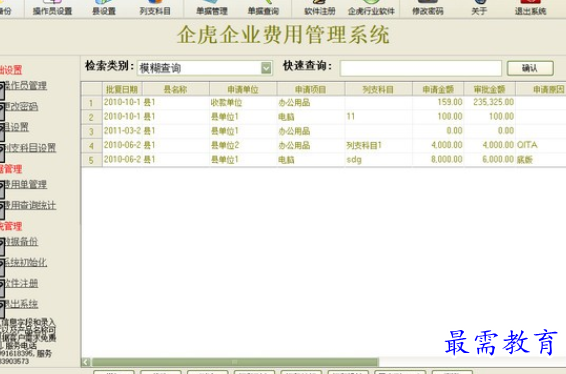The image size is (566, 374).
Task: Click the 审批金额 column header
Action: [x=489, y=89]
